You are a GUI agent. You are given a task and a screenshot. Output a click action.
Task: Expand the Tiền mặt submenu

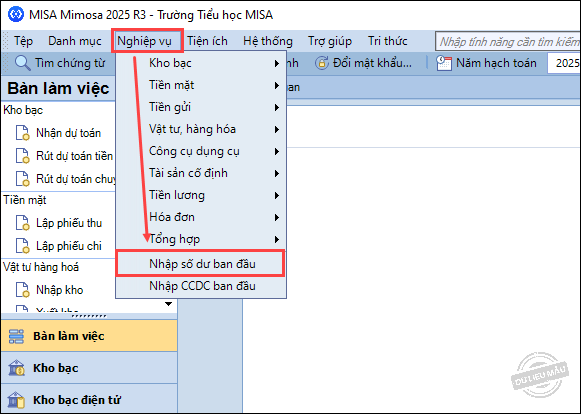[201, 85]
